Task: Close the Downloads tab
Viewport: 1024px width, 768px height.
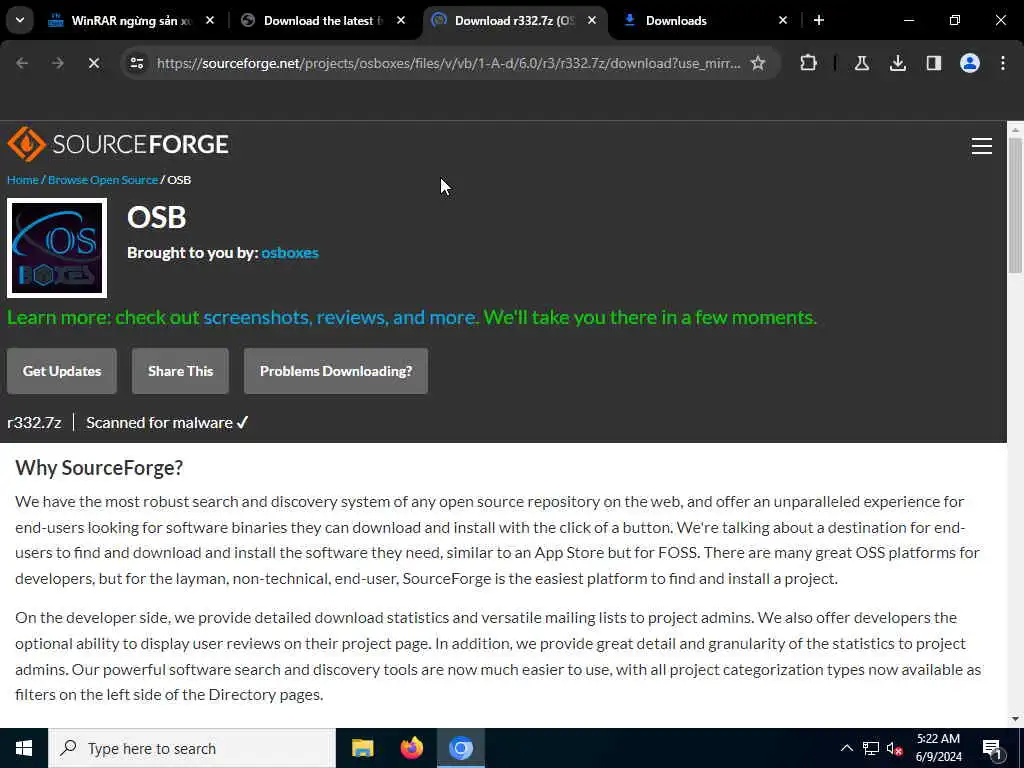Action: point(783,21)
